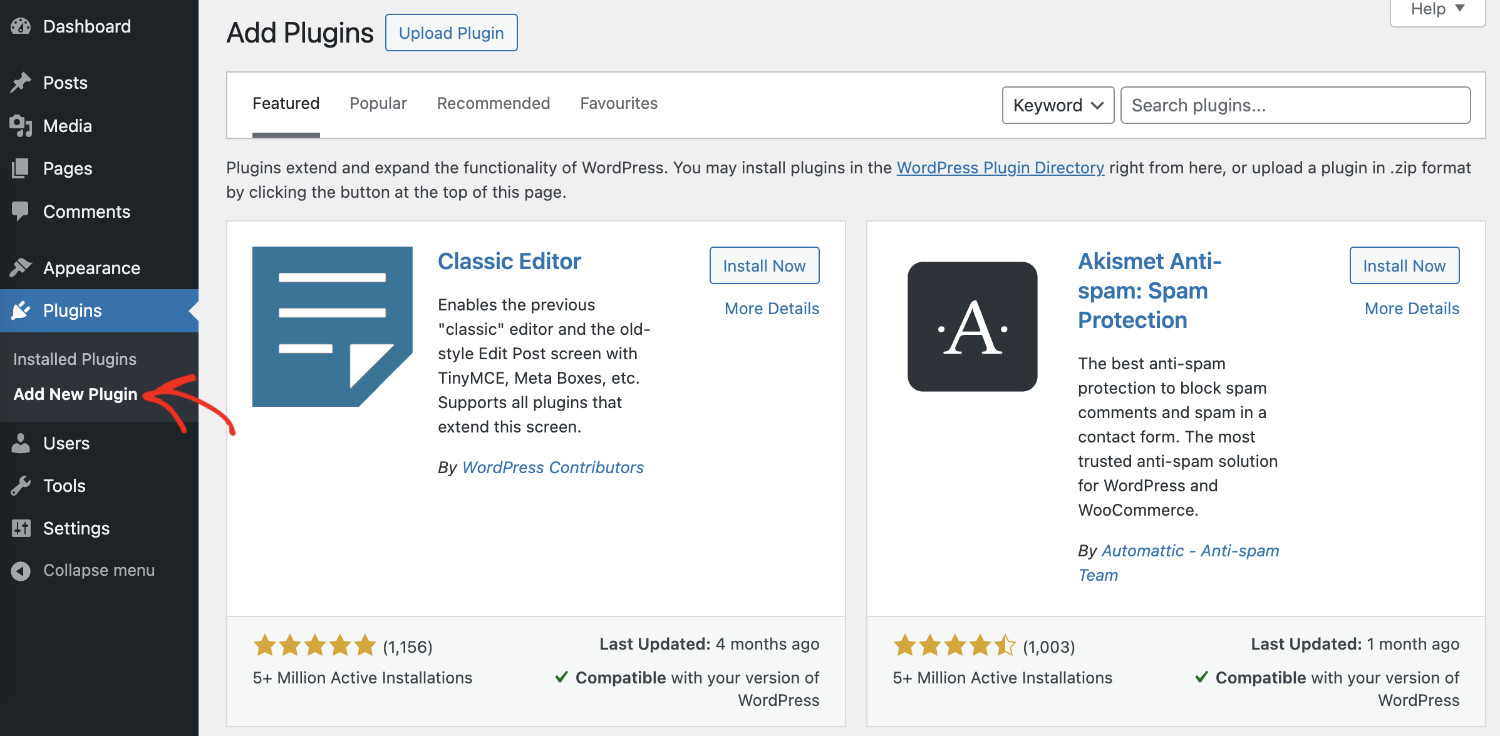Select the Users icon
The image size is (1500, 736).
pyautogui.click(x=22, y=442)
